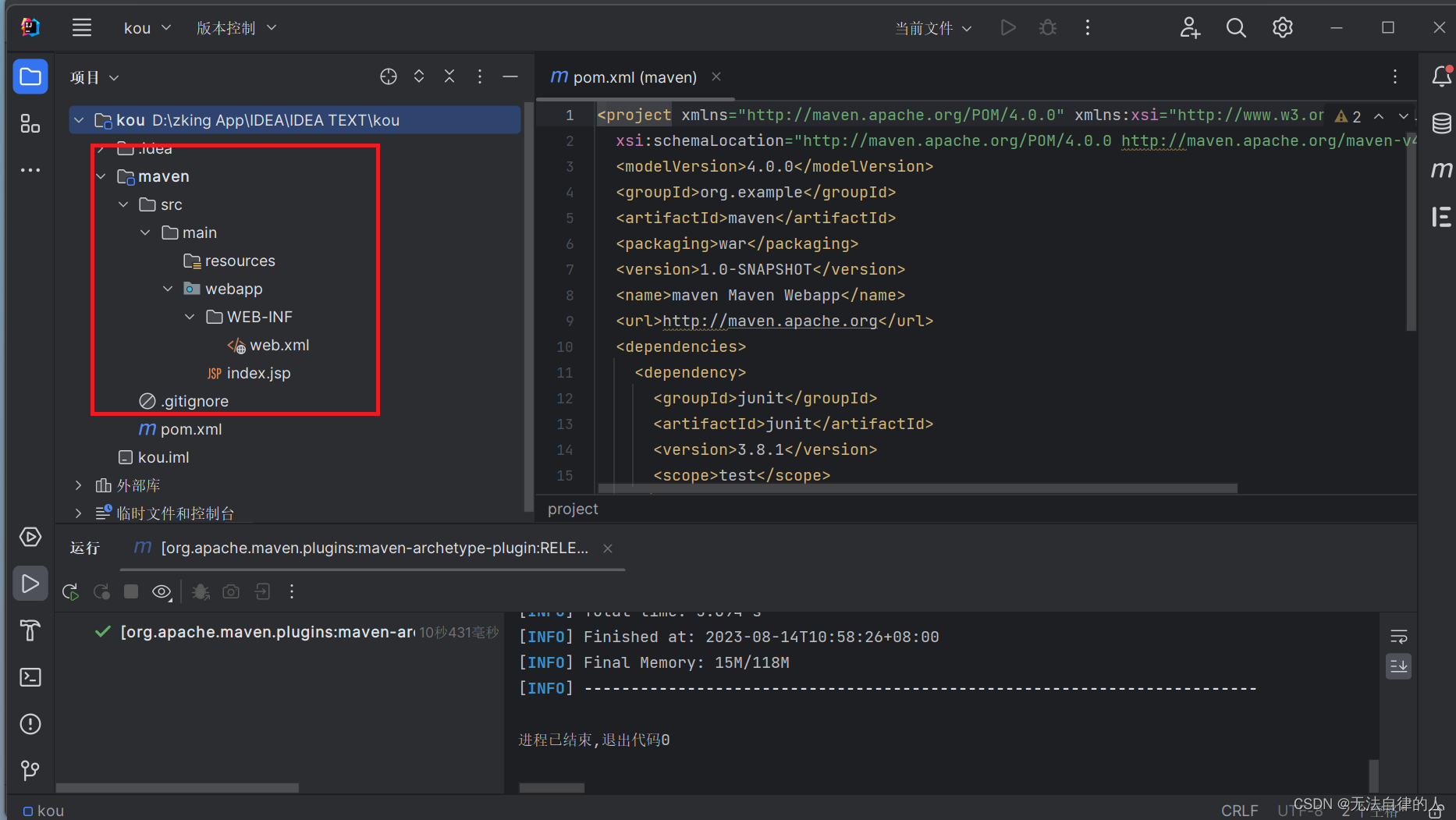Collapse the WEB-INF folder
1456x820 pixels.
[x=190, y=316]
